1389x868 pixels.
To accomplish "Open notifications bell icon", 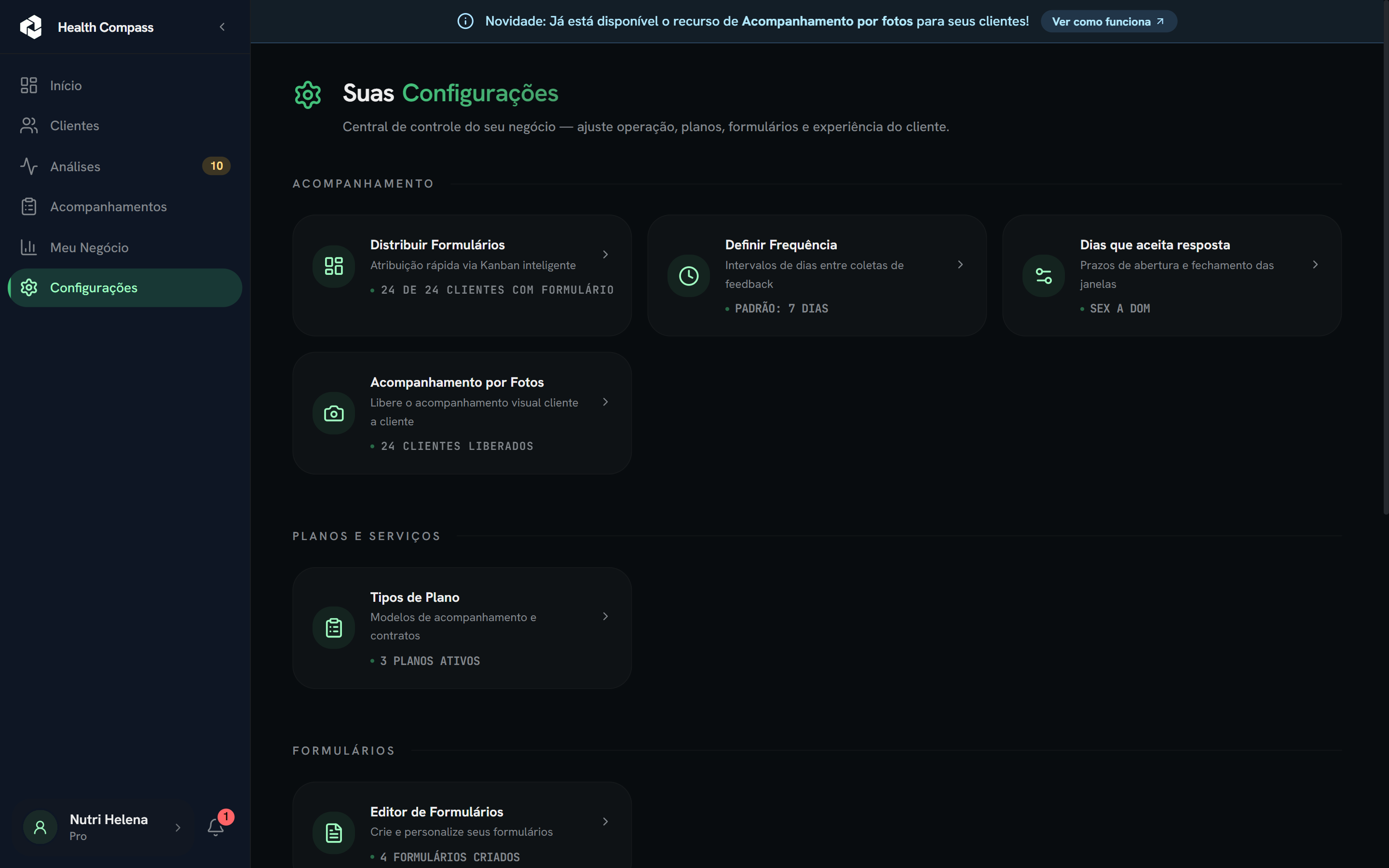I will (216, 827).
